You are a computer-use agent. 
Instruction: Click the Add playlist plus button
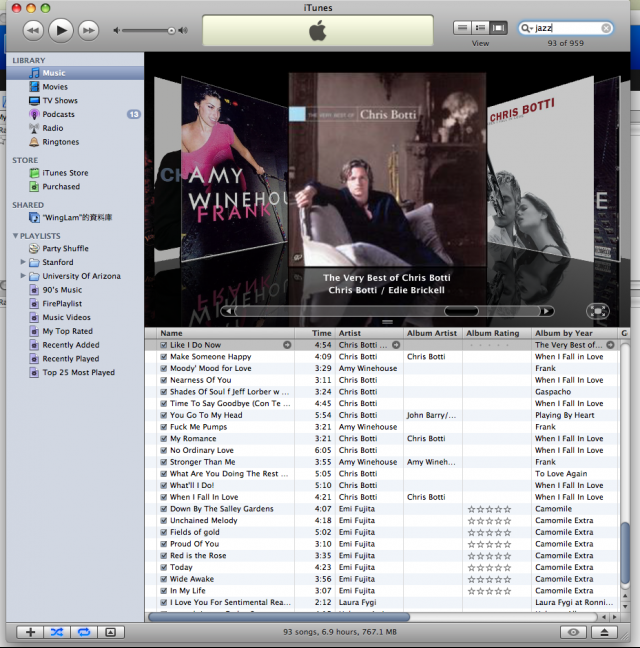30,632
